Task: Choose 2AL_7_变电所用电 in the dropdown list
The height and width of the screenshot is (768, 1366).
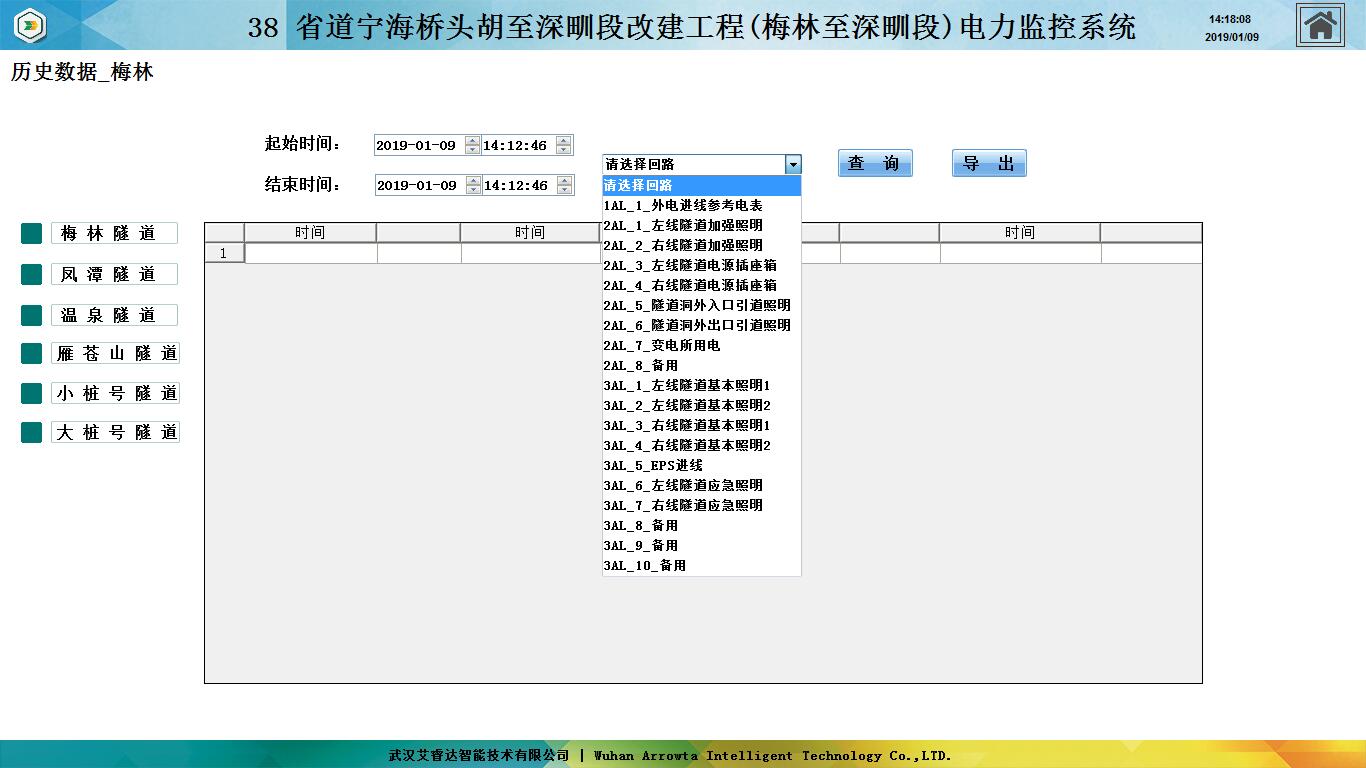Action: [x=662, y=345]
